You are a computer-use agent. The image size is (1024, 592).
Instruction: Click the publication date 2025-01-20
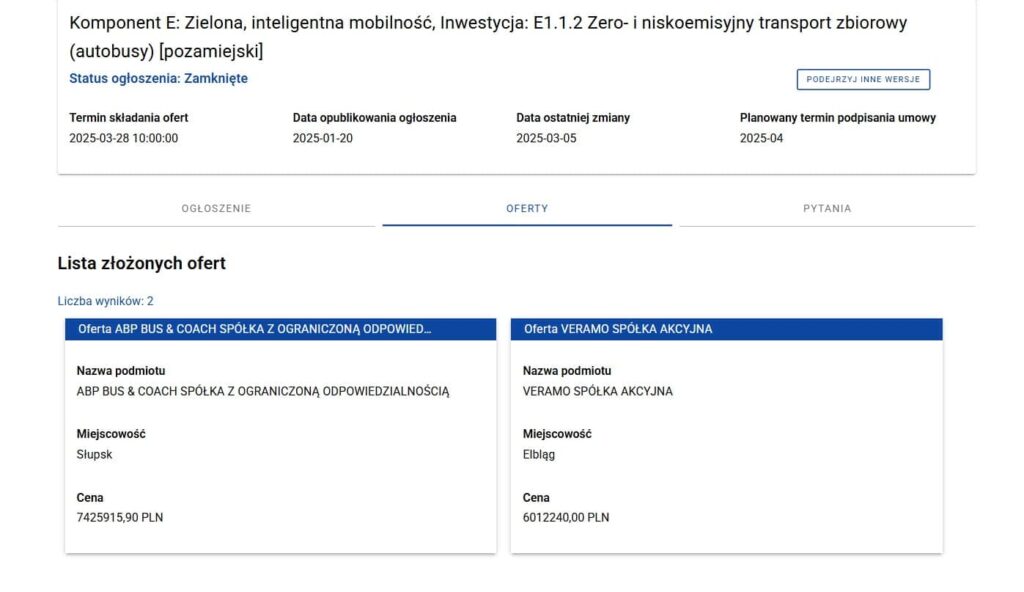(322, 139)
